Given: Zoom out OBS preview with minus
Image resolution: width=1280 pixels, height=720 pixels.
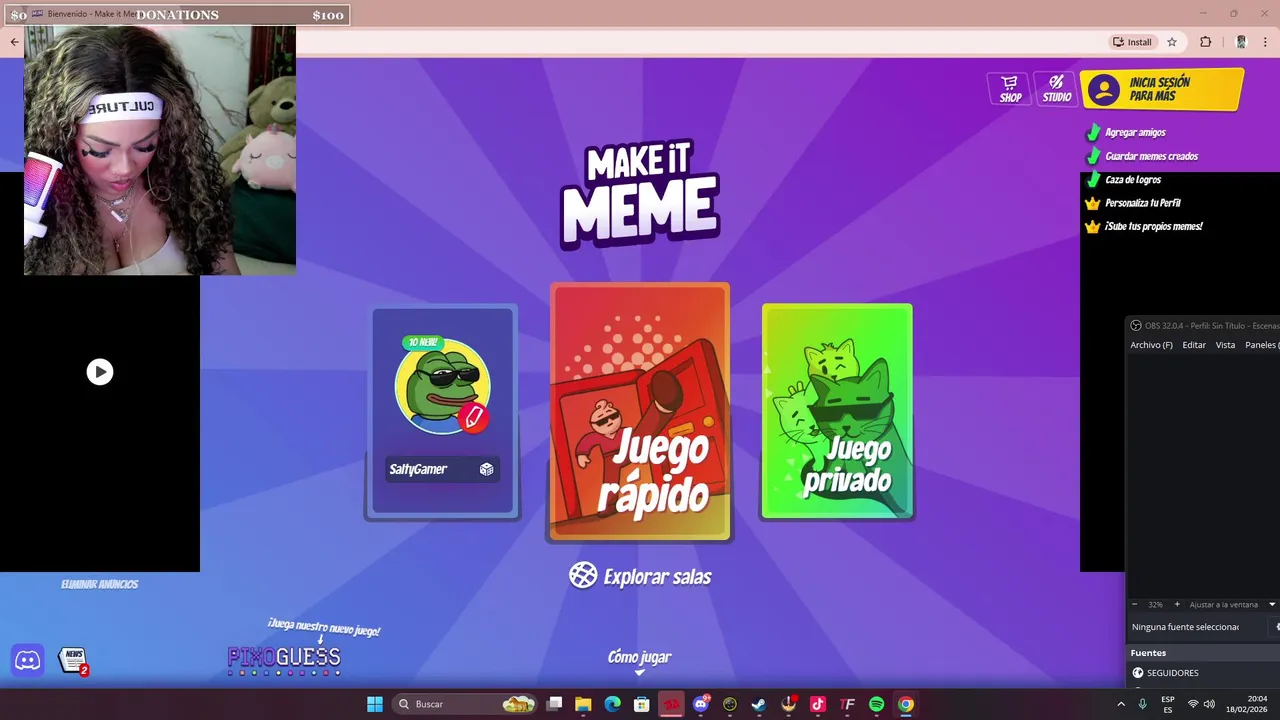Looking at the screenshot, I should pyautogui.click(x=1134, y=604).
